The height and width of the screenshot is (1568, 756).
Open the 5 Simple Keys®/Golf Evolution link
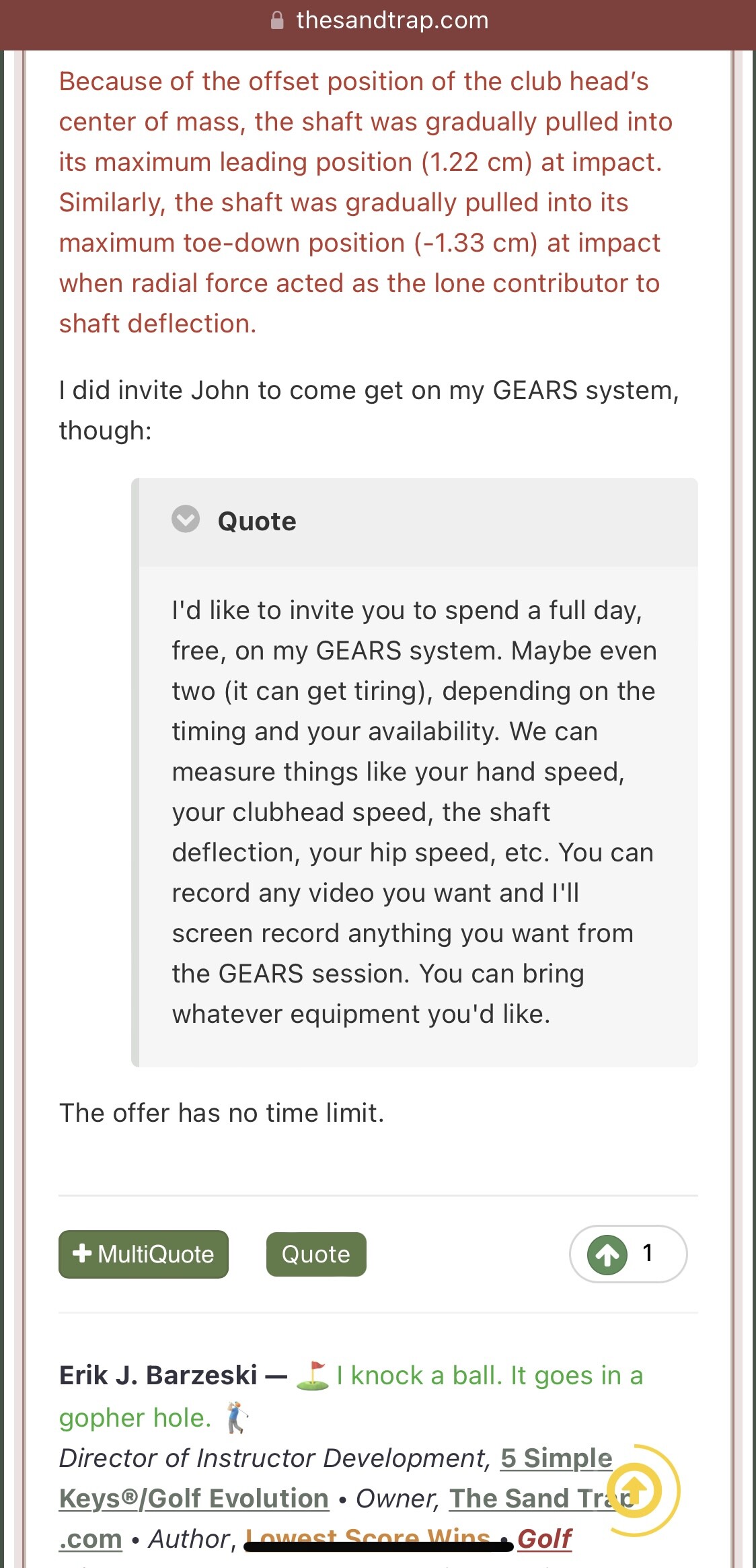[336, 1478]
